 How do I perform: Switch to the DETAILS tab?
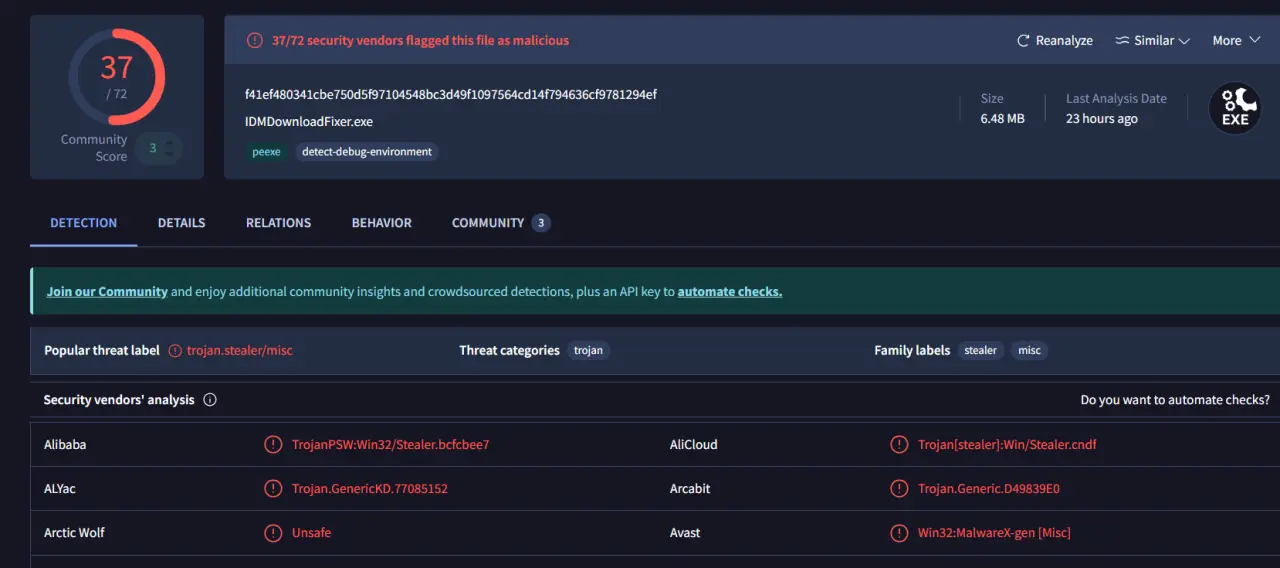click(181, 223)
